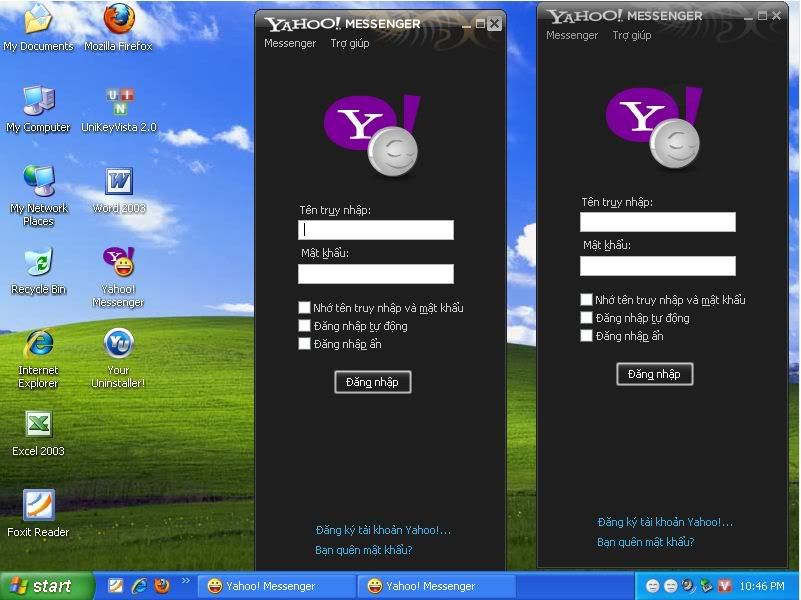801x600 pixels.
Task: Expand Quick Launch overflow chevron
Action: (x=185, y=581)
